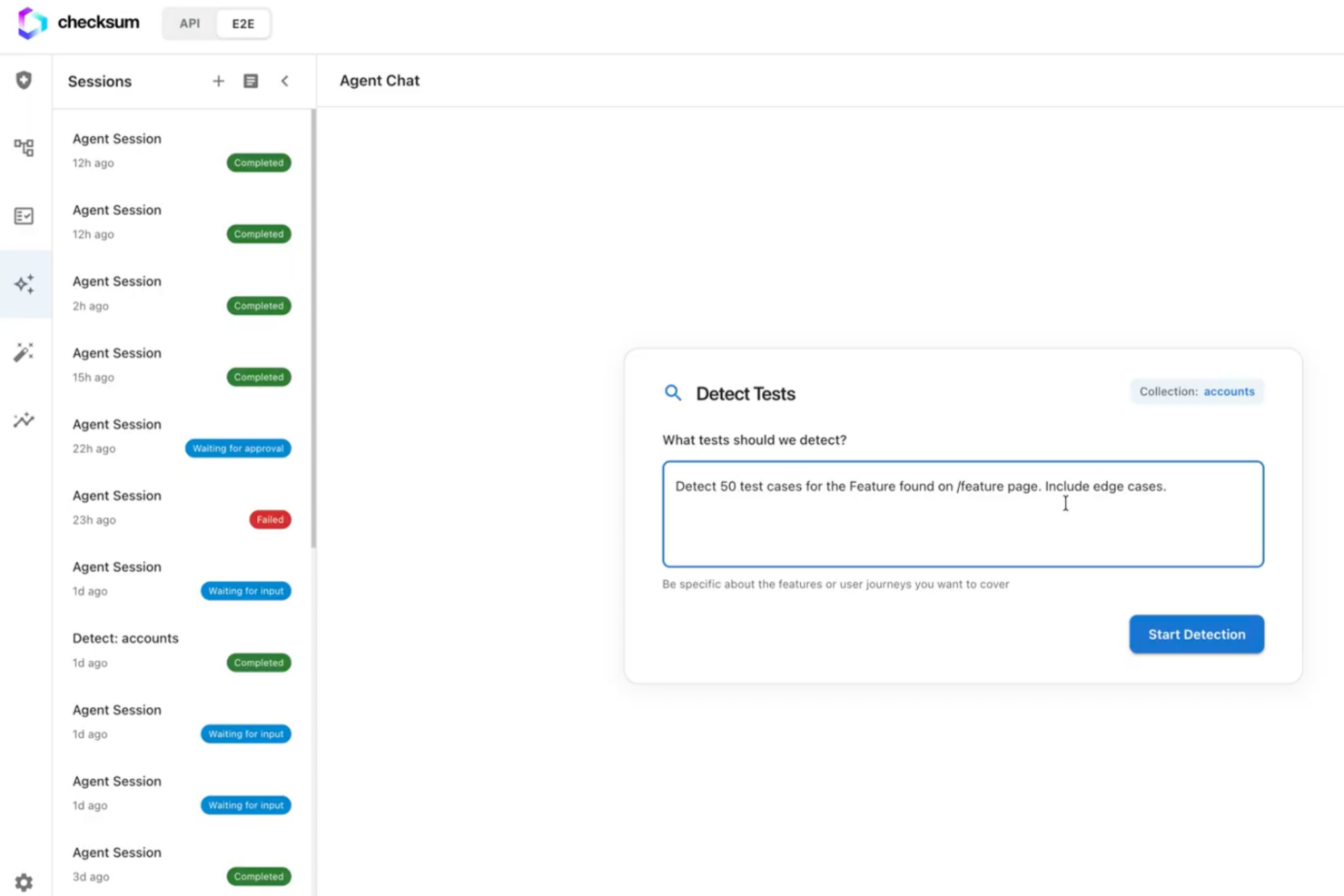Viewport: 1344px width, 896px height.
Task: Open session Waiting for approval
Action: [x=181, y=436]
